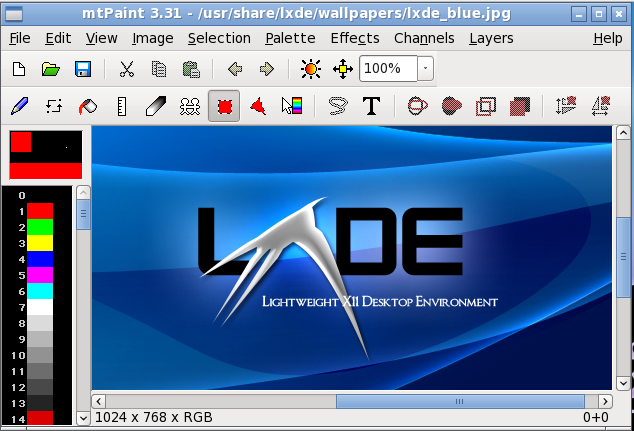The width and height of the screenshot is (634, 431).
Task: Click the Outline Selection icon
Action: [486, 106]
